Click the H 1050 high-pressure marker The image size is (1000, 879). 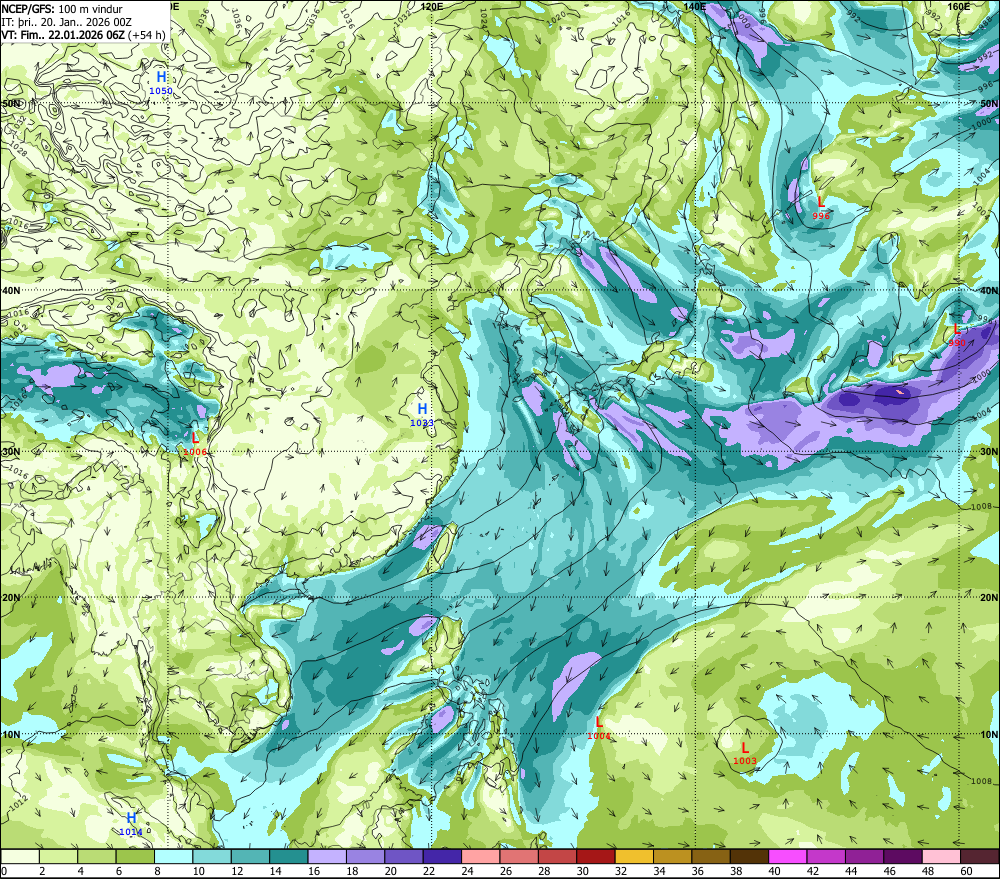point(161,83)
